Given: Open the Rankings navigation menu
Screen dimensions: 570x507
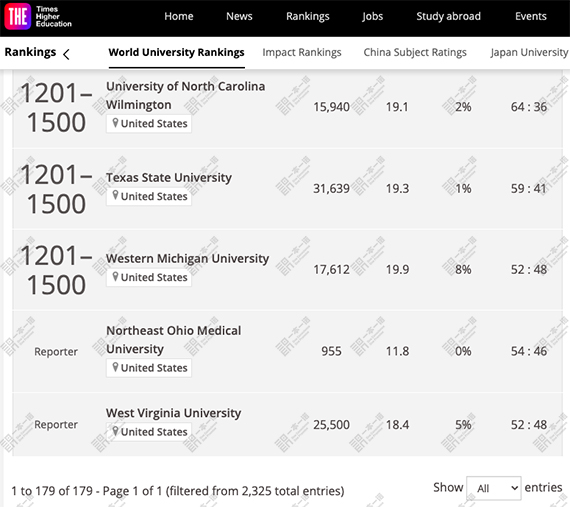Looking at the screenshot, I should tap(308, 16).
